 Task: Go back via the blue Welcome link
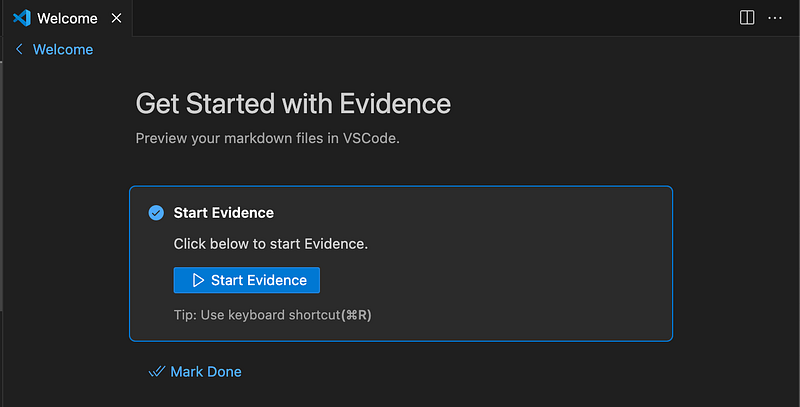click(63, 49)
